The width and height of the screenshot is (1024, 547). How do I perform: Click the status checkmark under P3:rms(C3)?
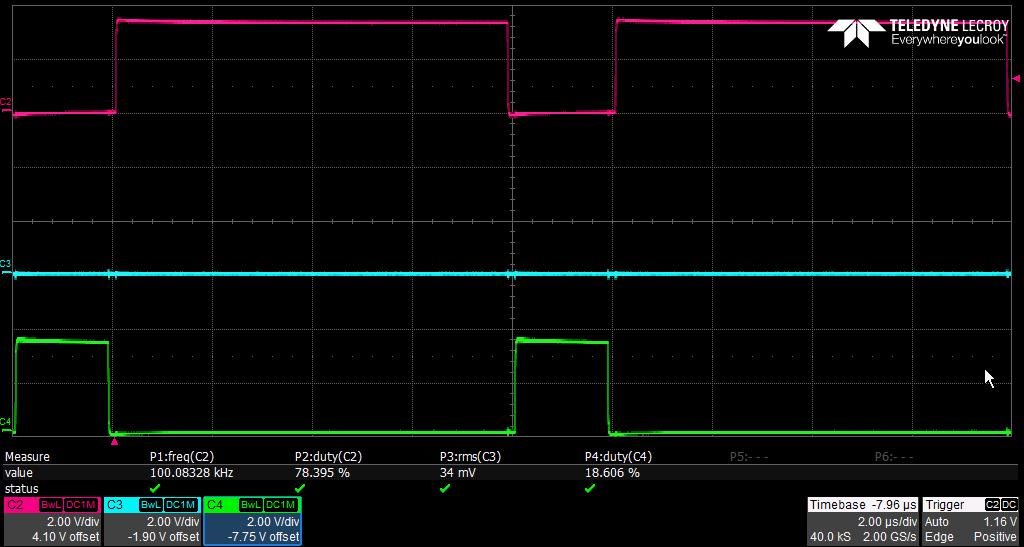pos(445,488)
